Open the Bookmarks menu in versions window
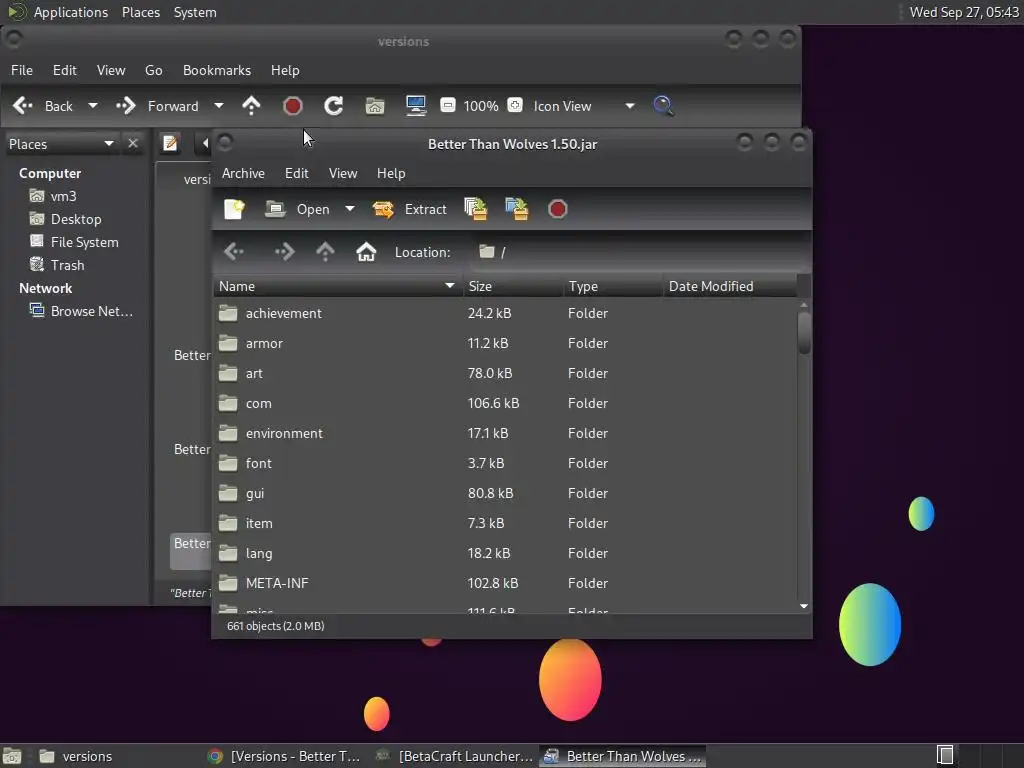This screenshot has height=768, width=1024. pos(217,70)
